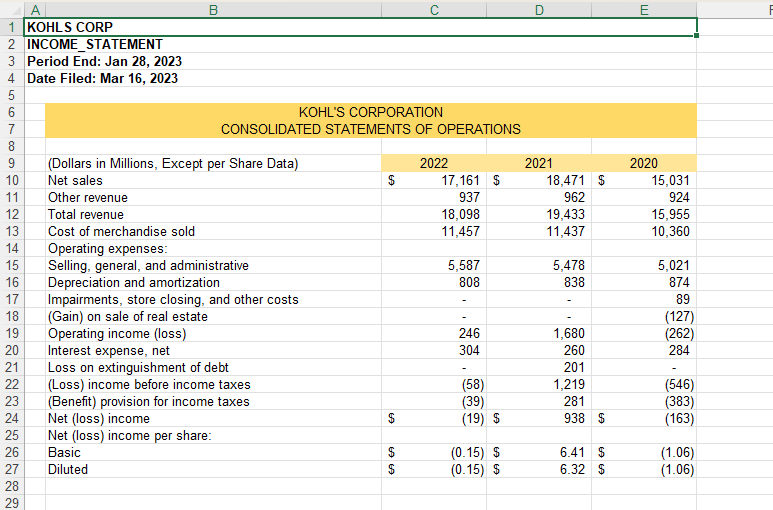773x510 pixels.
Task: Click the Diluted per share label
Action: pos(68,470)
